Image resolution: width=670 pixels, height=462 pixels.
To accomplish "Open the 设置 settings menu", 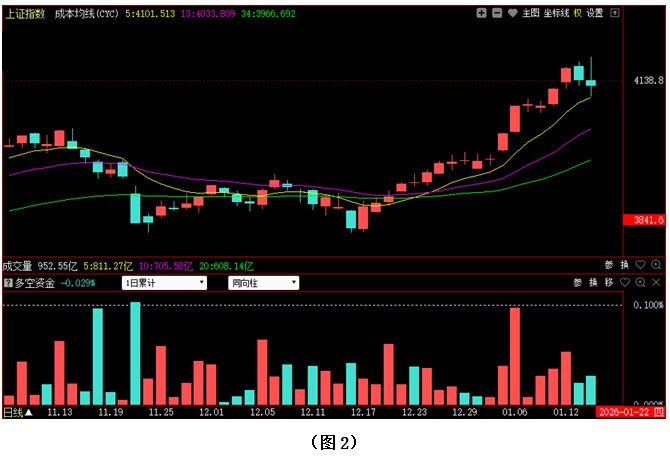I will point(595,14).
